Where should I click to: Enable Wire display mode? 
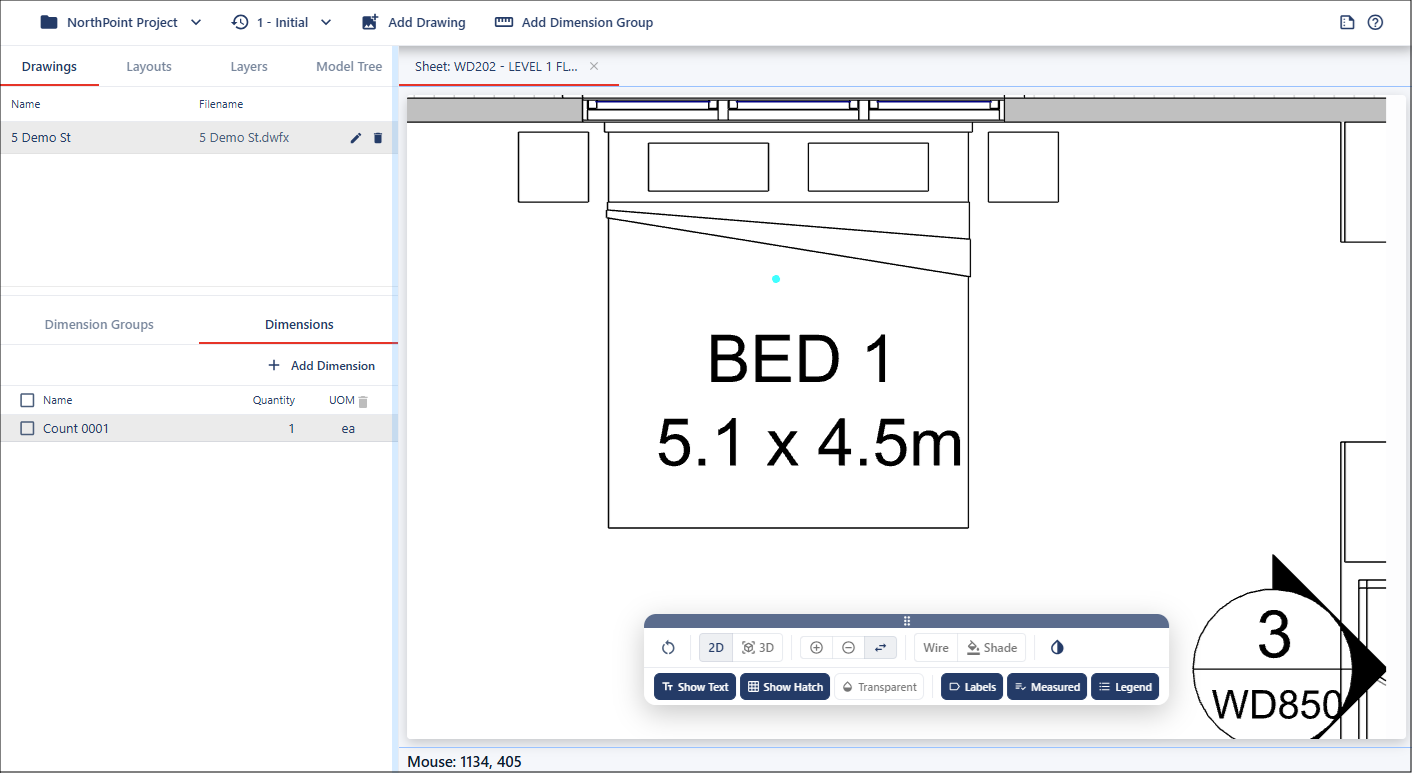[936, 648]
